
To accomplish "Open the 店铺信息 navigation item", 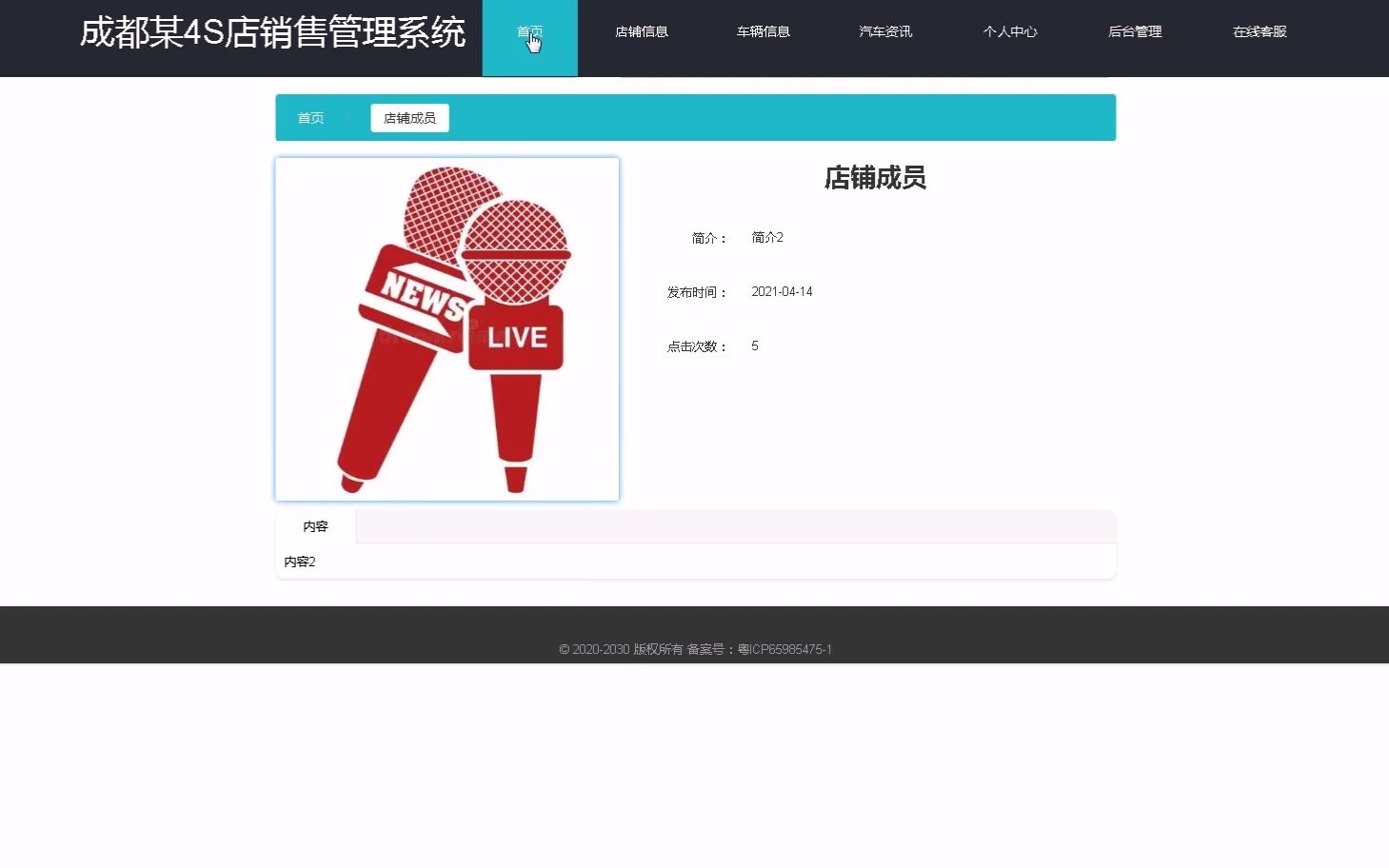I will coord(642,31).
